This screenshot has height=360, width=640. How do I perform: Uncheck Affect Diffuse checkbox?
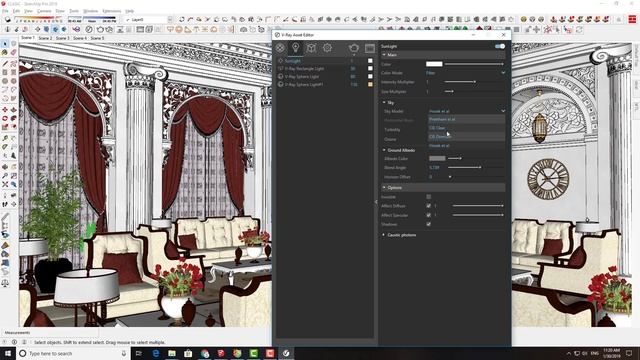[x=429, y=206]
